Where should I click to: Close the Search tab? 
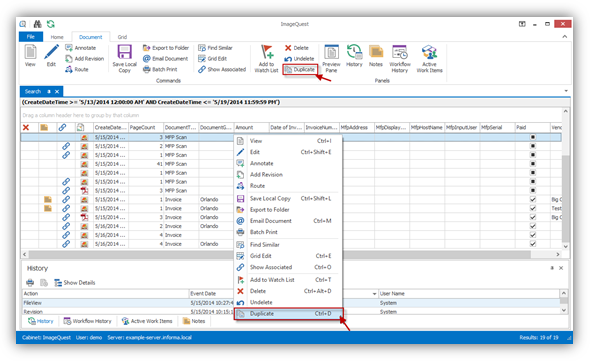pos(57,91)
